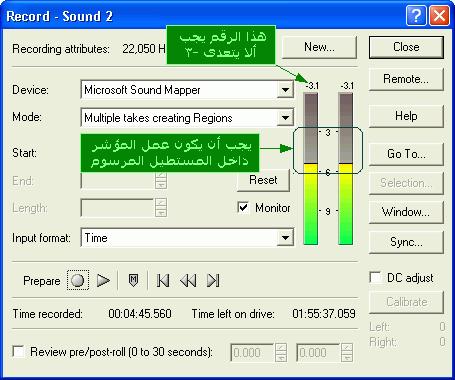Click the End time input field

tap(118, 181)
